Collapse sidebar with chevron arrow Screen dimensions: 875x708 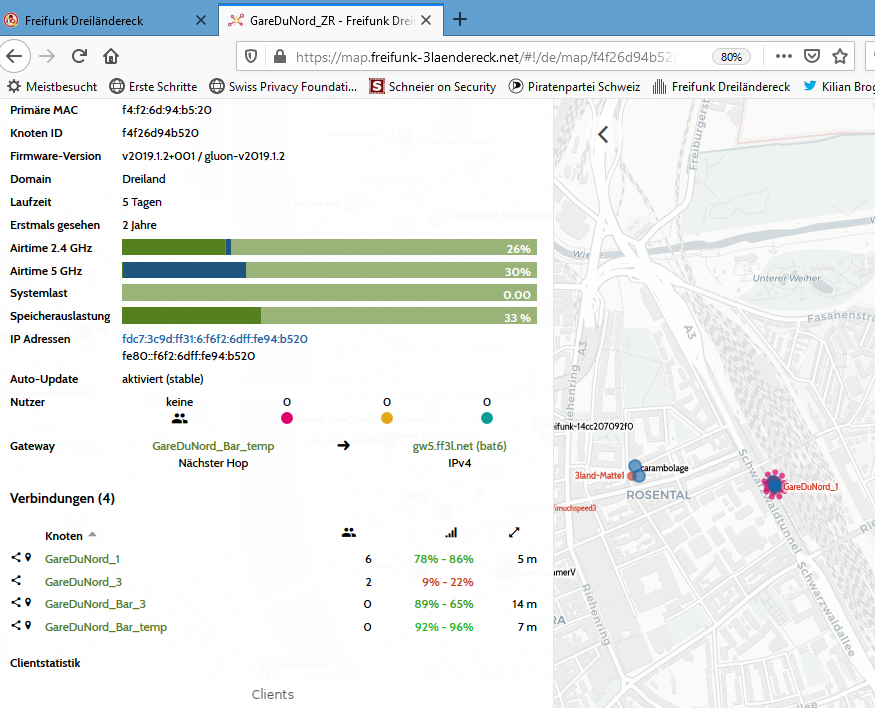(603, 134)
